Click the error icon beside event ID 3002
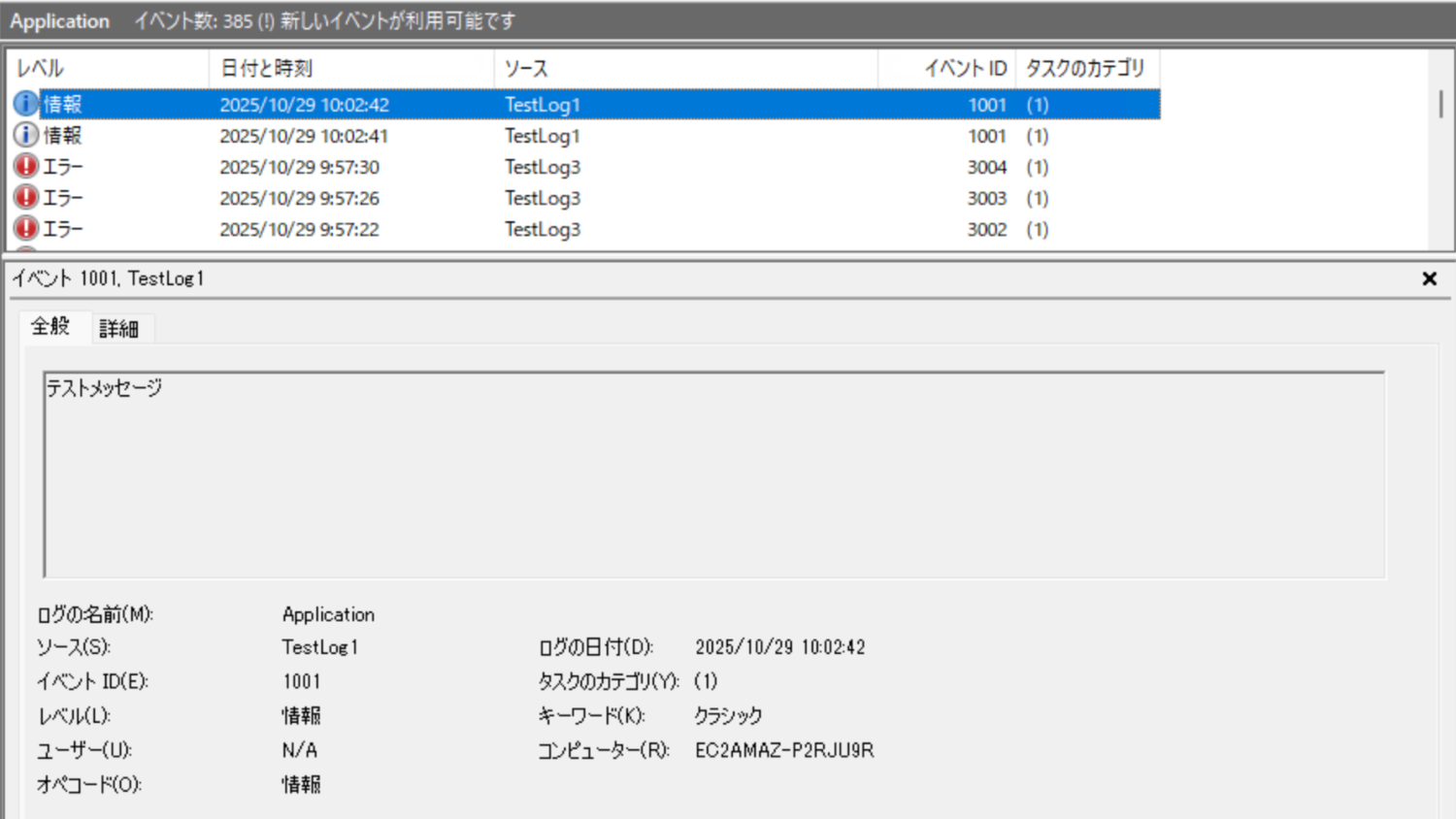The image size is (1456, 819). point(24,228)
